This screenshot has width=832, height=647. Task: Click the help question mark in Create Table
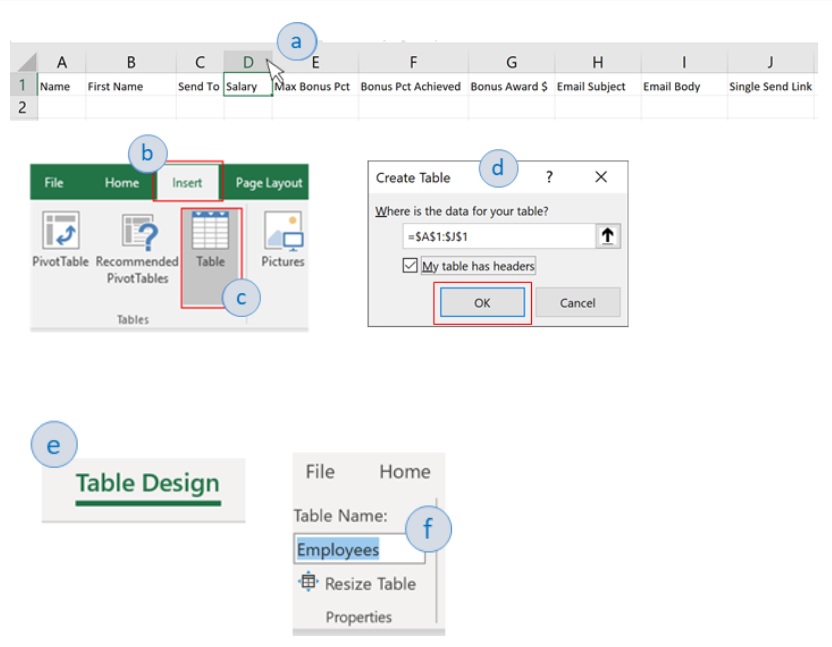[549, 177]
